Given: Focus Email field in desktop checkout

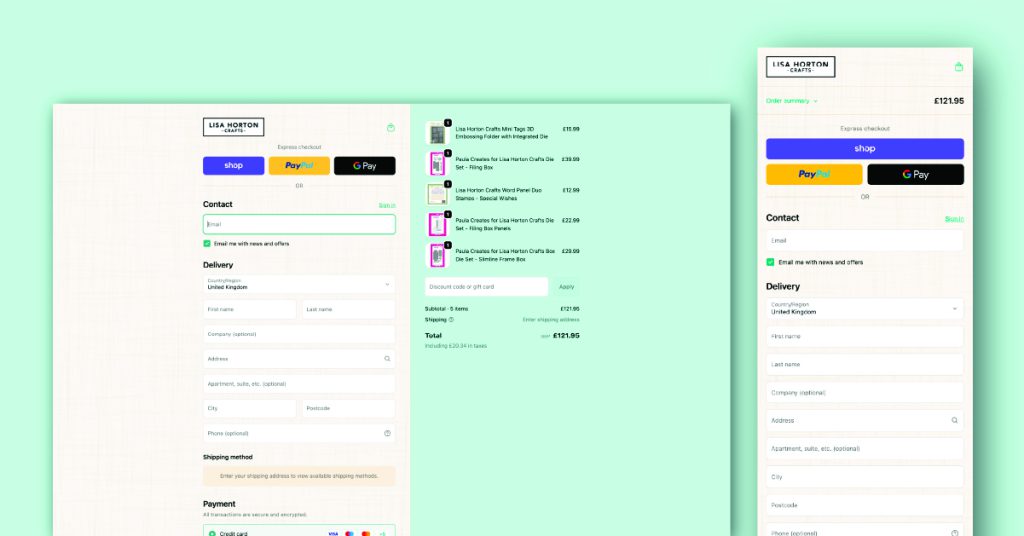Looking at the screenshot, I should click(x=299, y=224).
